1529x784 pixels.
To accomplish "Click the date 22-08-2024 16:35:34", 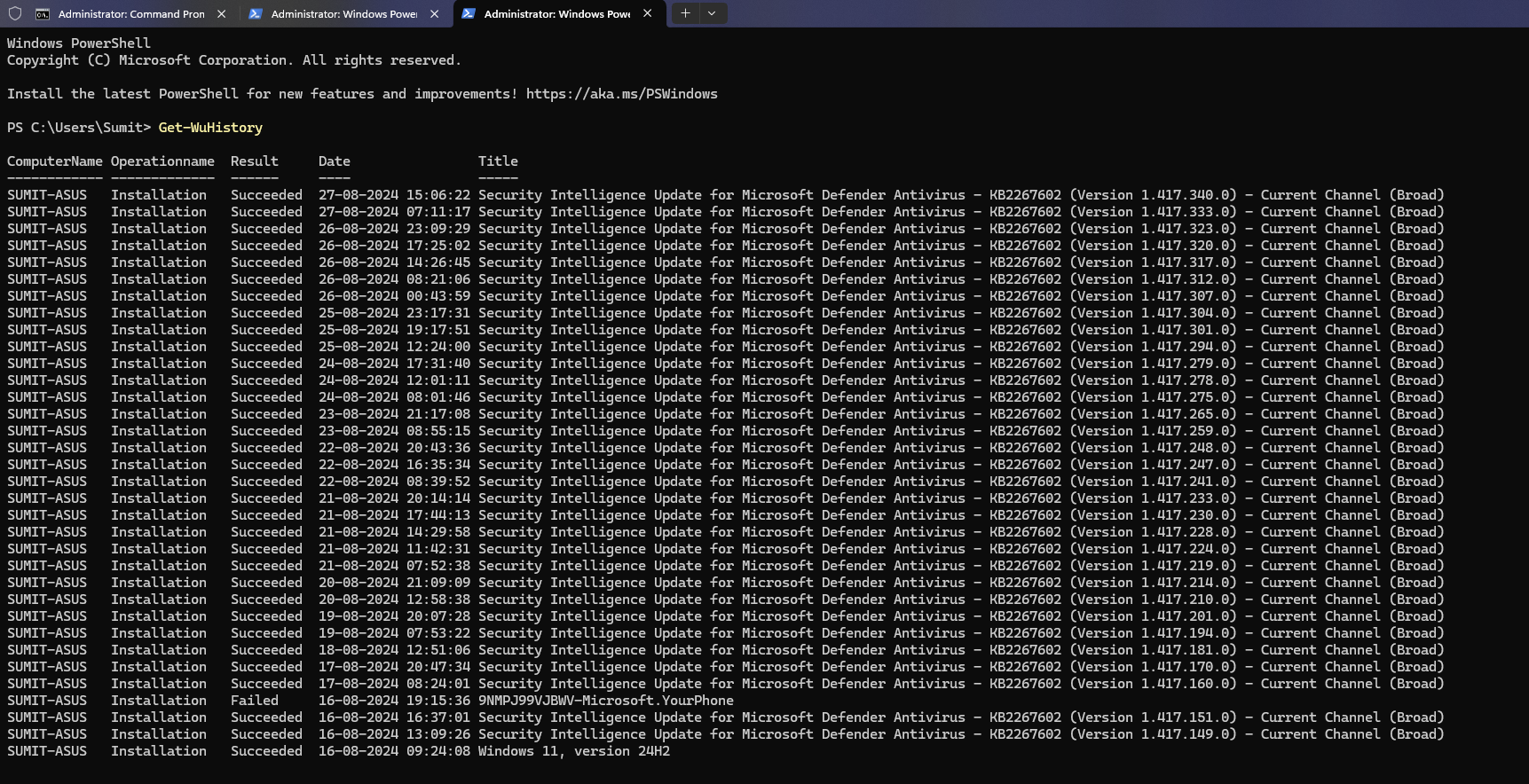I will click(x=394, y=465).
